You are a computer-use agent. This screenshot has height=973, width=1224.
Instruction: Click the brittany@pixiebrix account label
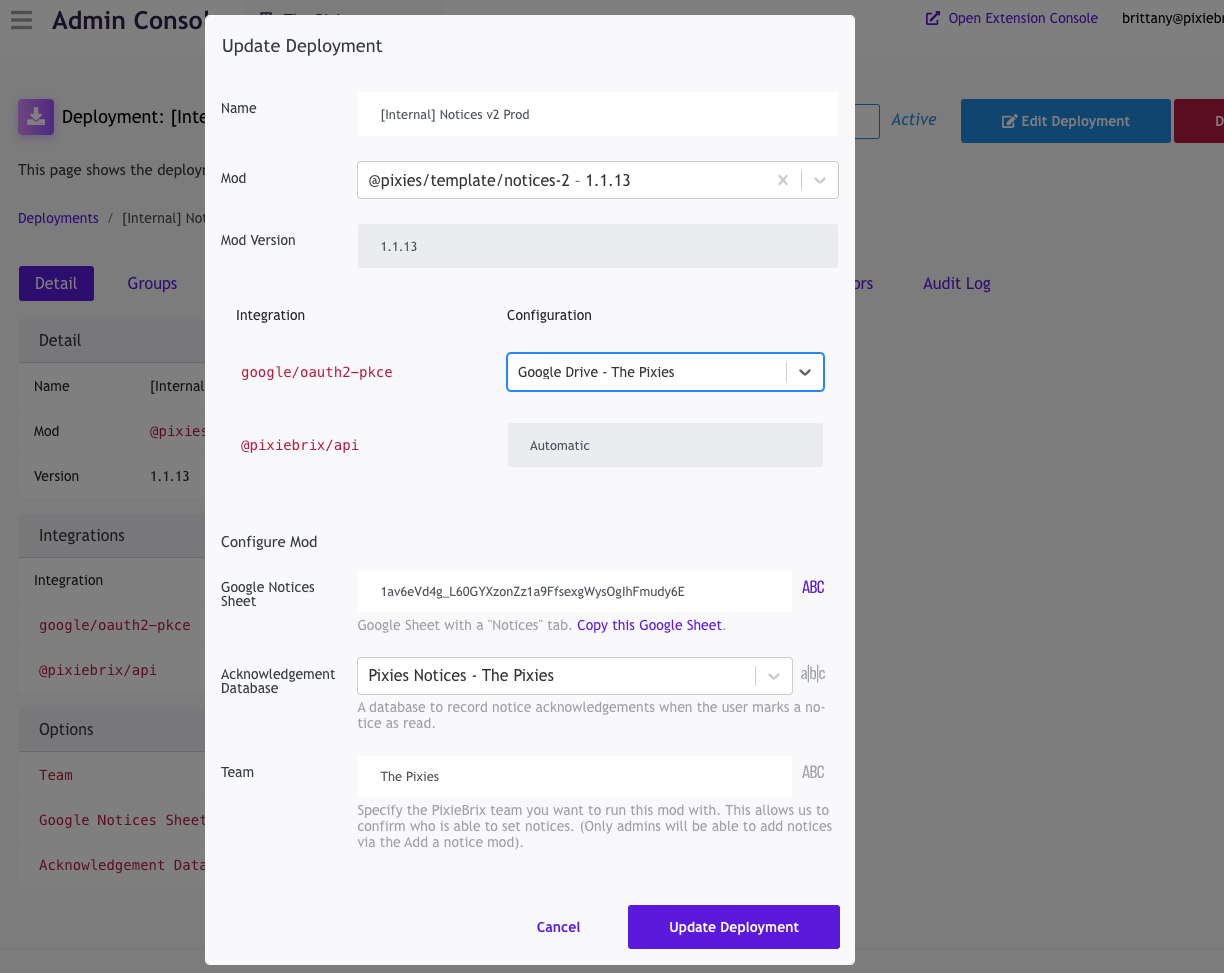(1172, 18)
